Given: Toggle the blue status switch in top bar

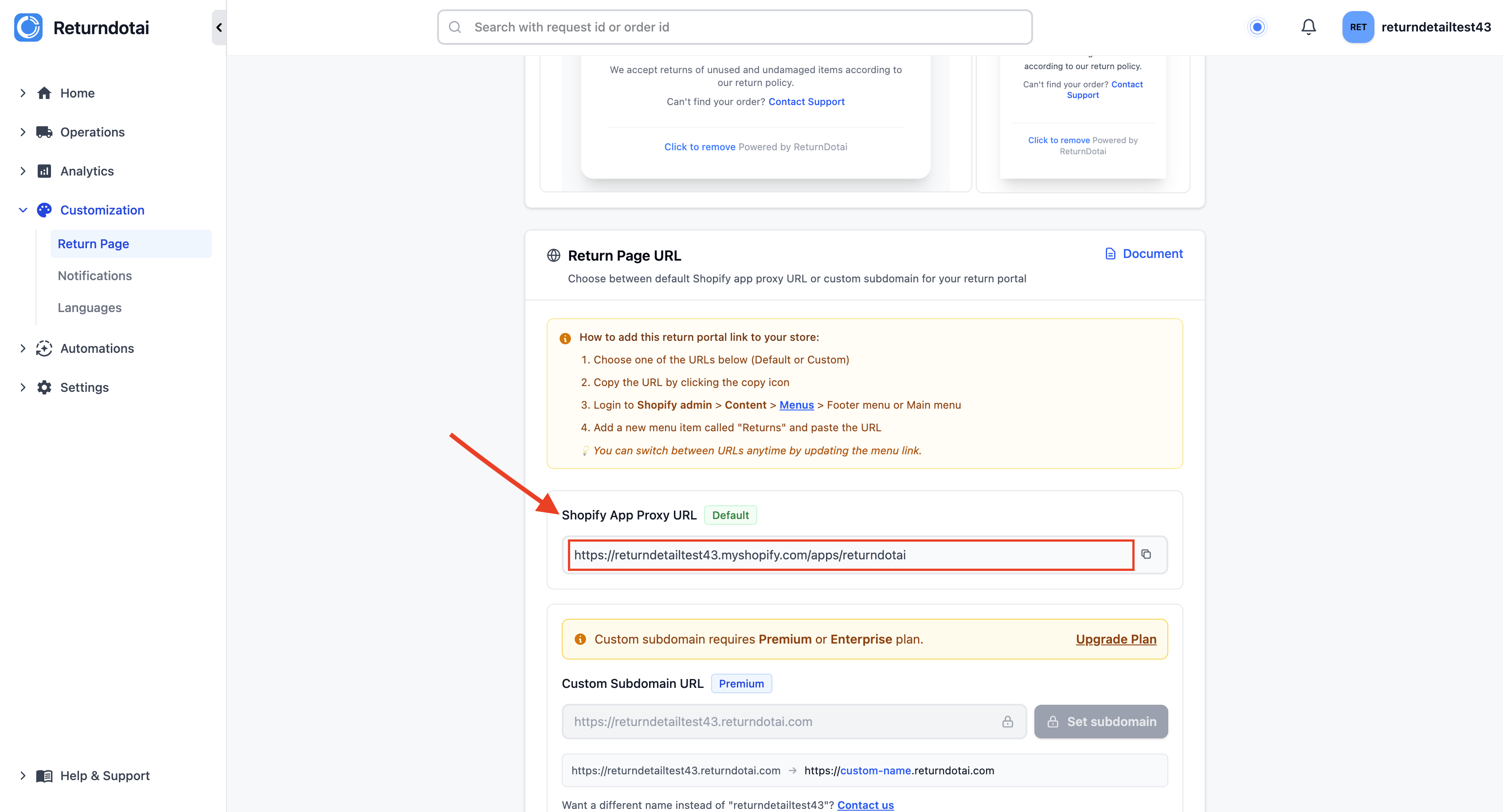Looking at the screenshot, I should coord(1257,27).
